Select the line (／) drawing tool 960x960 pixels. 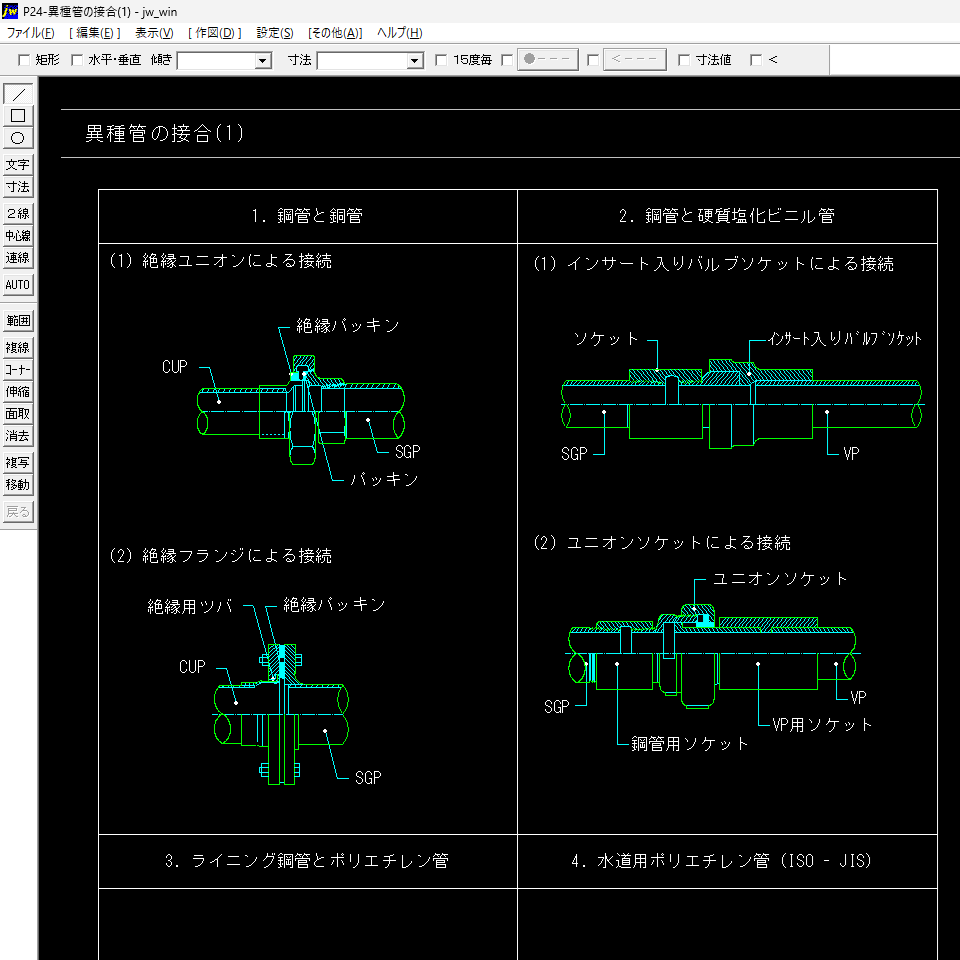click(18, 94)
